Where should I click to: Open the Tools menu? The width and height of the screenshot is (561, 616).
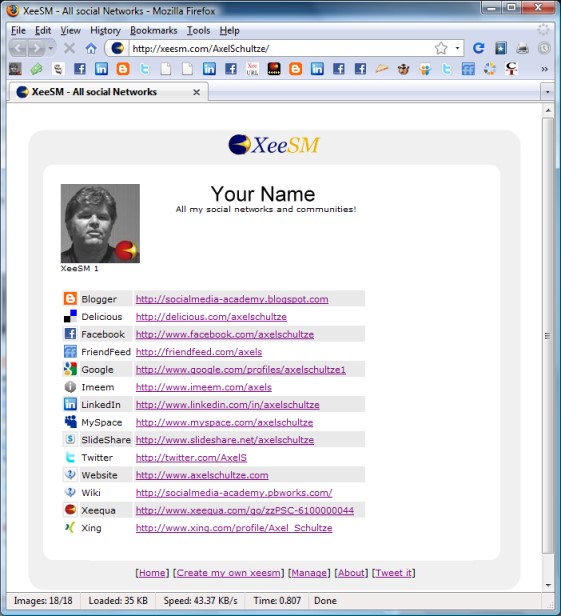pyautogui.click(x=198, y=30)
